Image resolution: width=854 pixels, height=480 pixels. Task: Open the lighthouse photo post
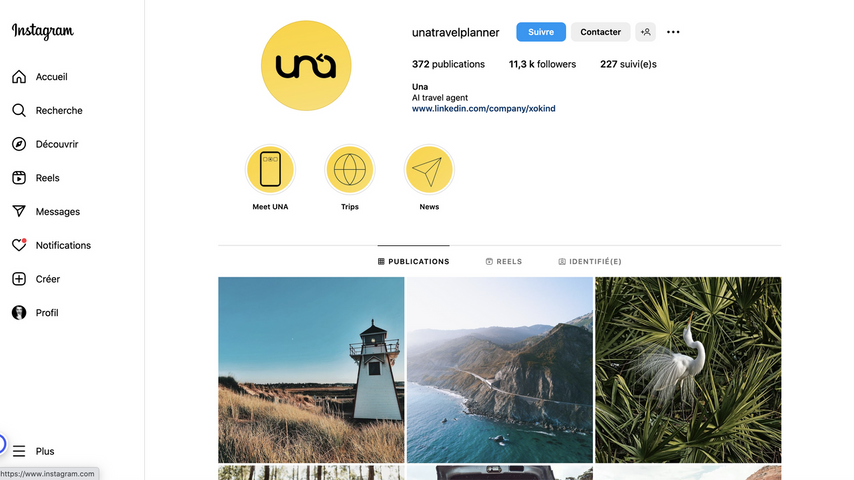coord(312,370)
